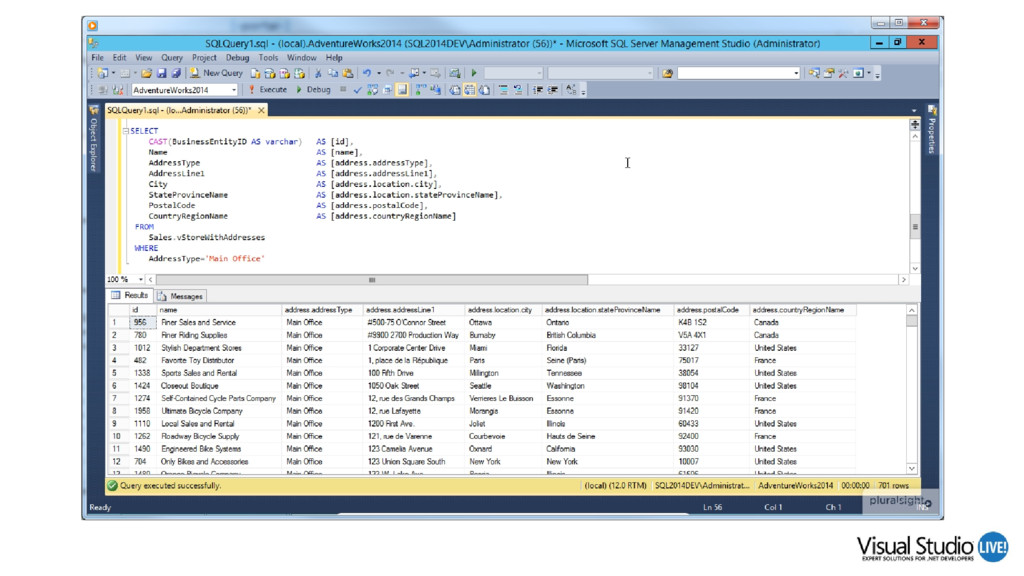Click the Execute button
Viewport: 1024px width, 576px height.
[268, 90]
